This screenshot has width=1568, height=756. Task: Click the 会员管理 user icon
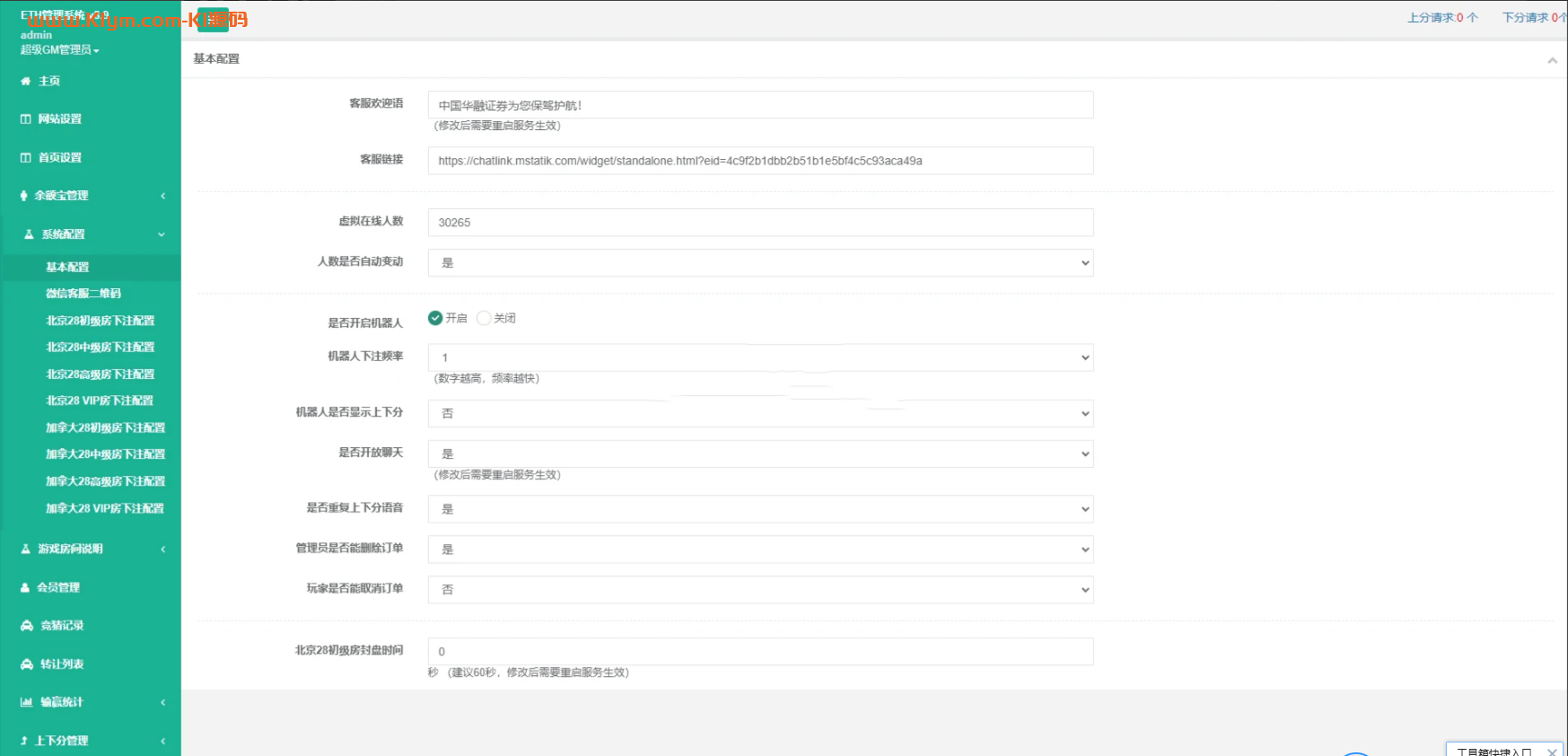coord(25,587)
